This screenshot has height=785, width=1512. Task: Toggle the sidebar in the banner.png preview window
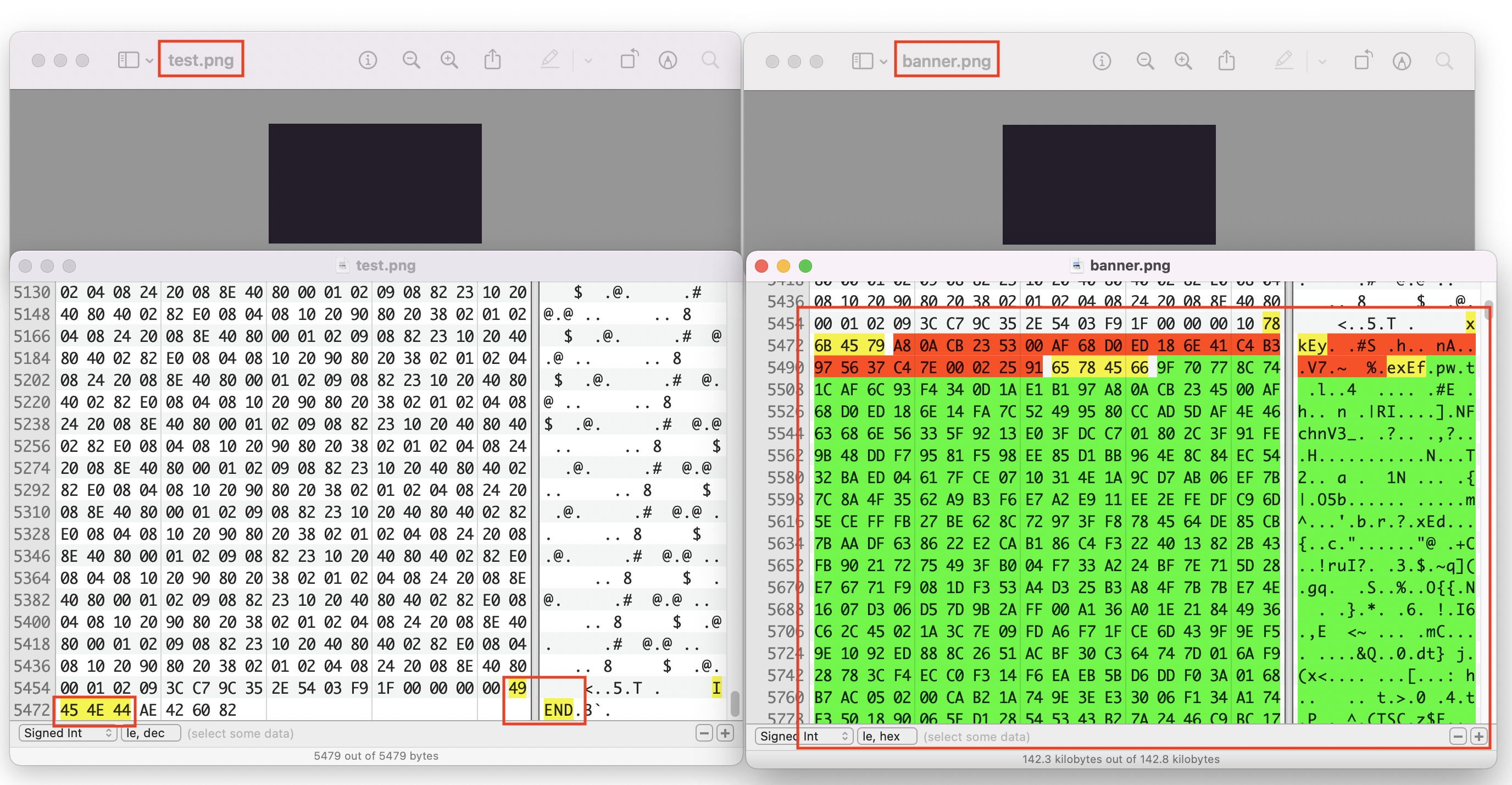point(861,61)
